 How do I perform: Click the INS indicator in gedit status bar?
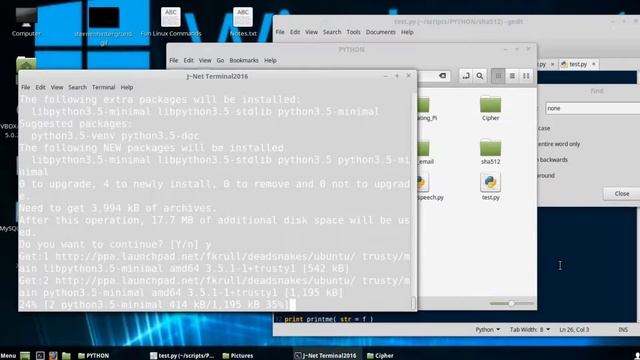tap(623, 329)
